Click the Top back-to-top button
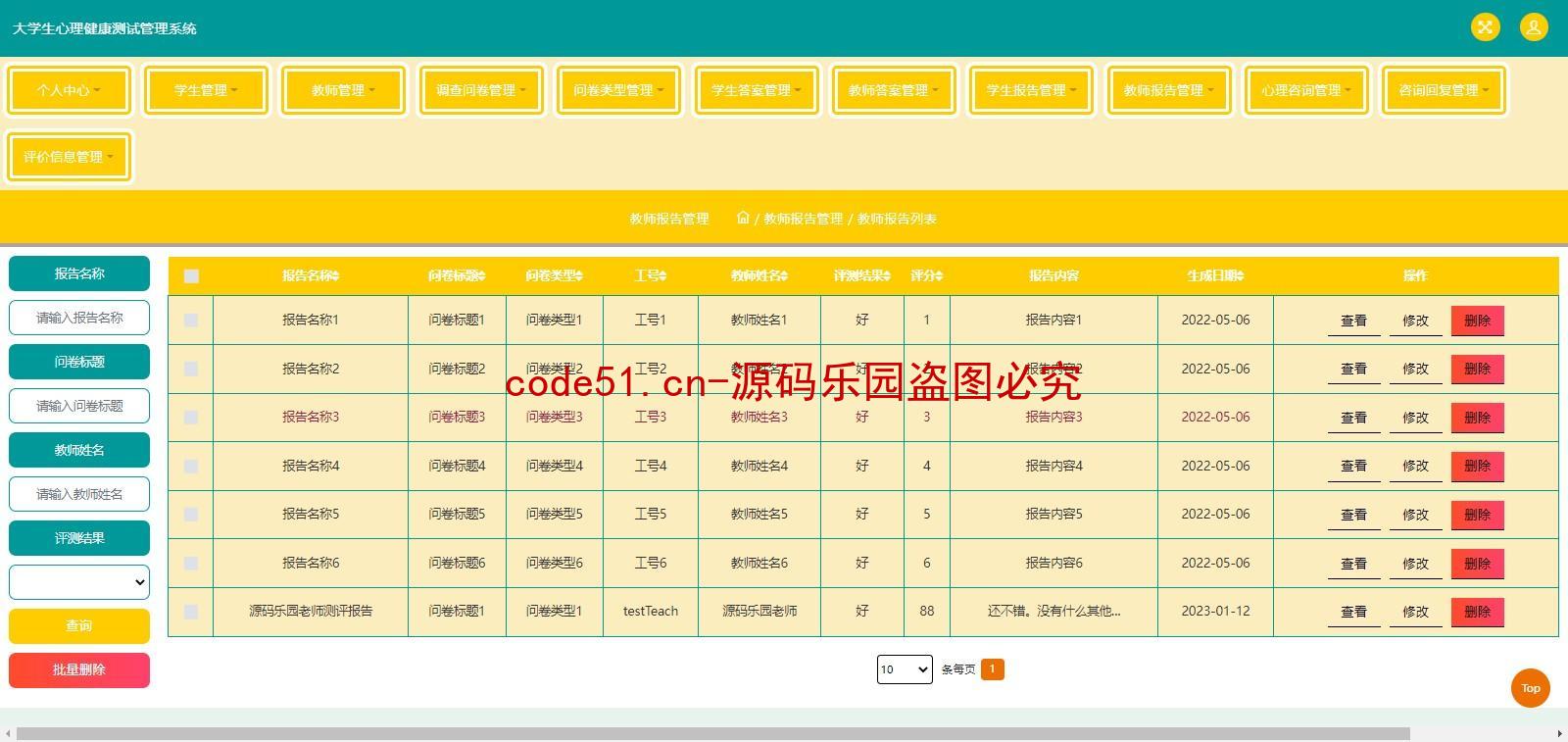This screenshot has height=742, width=1568. 1530,688
